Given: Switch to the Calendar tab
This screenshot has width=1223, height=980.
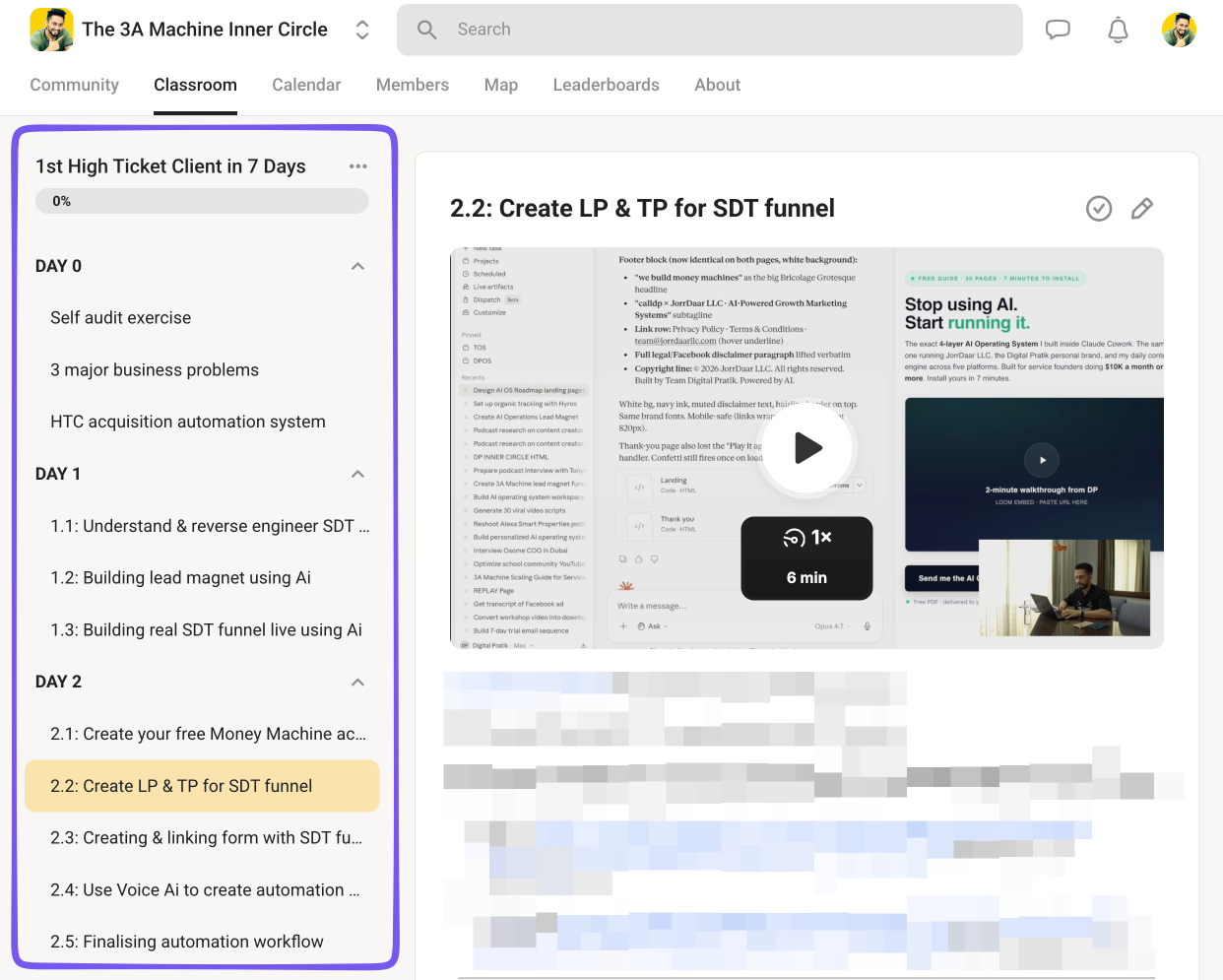Looking at the screenshot, I should (306, 85).
